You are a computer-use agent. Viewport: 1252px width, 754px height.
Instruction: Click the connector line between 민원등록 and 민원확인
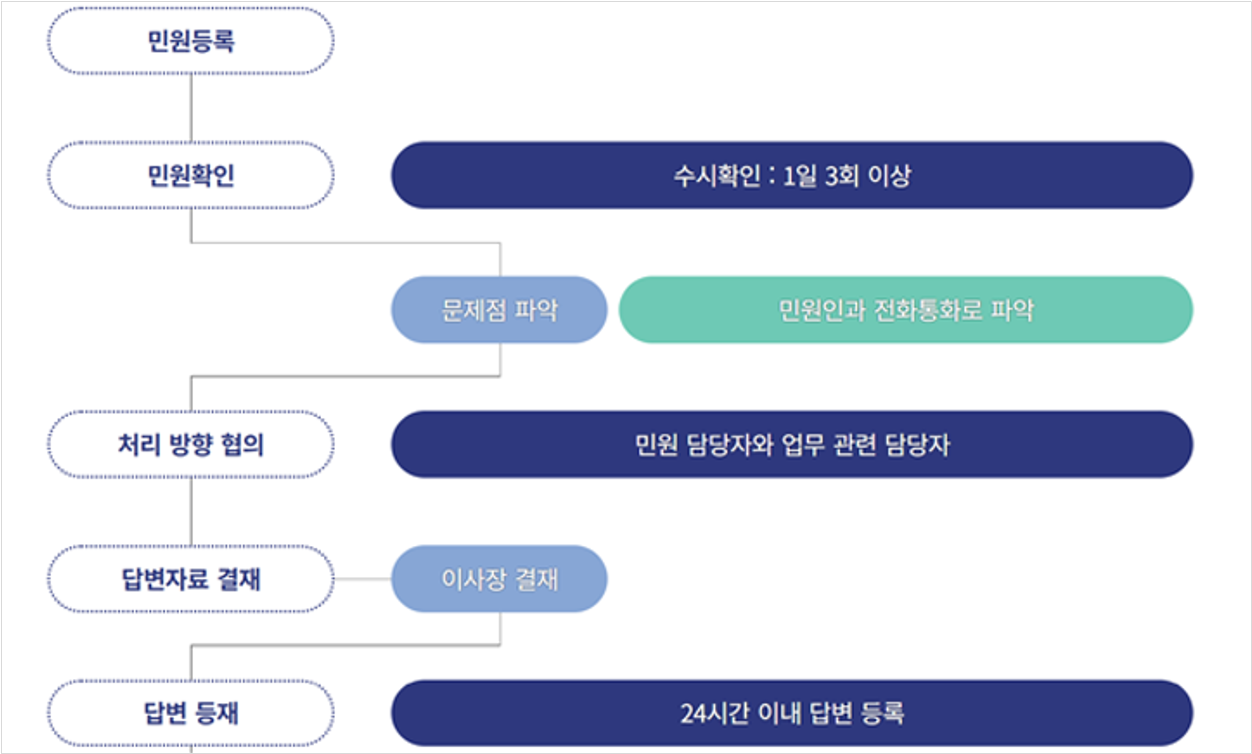tap(190, 108)
